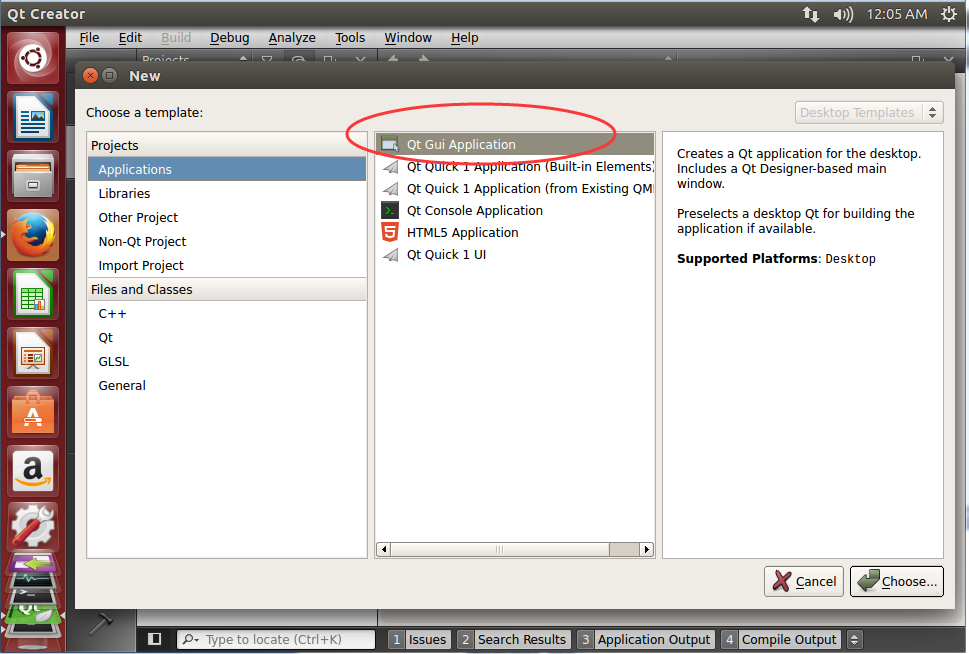The width and height of the screenshot is (969, 654).
Task: Open the Issues output pane
Action: (x=420, y=639)
